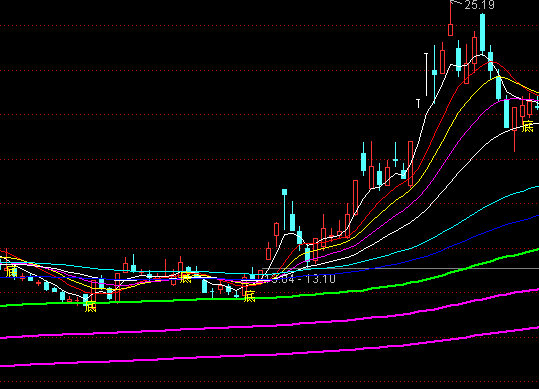
Task: Click the gray horizontal price level line
Action: [400, 268]
